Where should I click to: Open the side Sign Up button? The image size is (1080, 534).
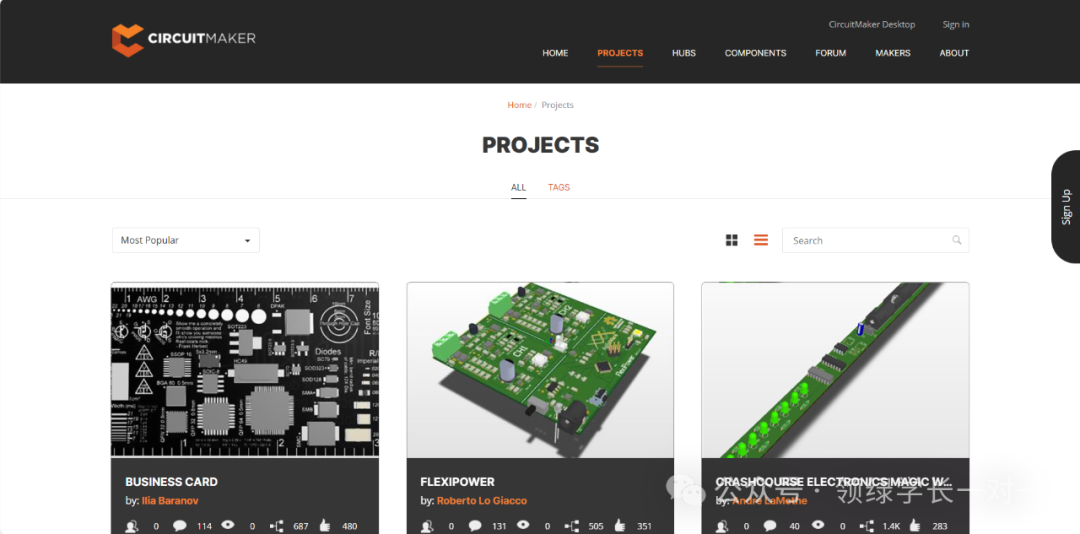1066,207
